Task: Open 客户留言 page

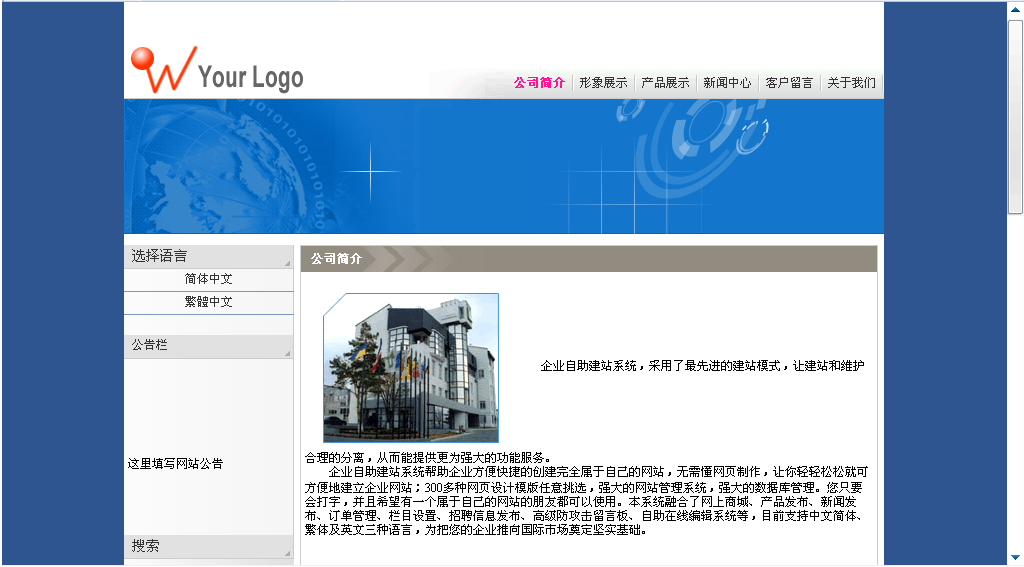Action: point(789,83)
